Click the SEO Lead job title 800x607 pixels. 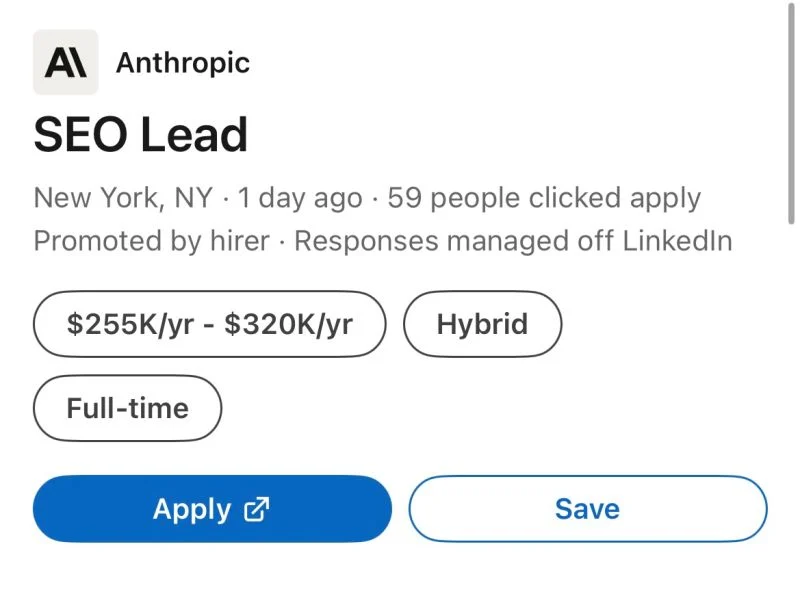[140, 134]
